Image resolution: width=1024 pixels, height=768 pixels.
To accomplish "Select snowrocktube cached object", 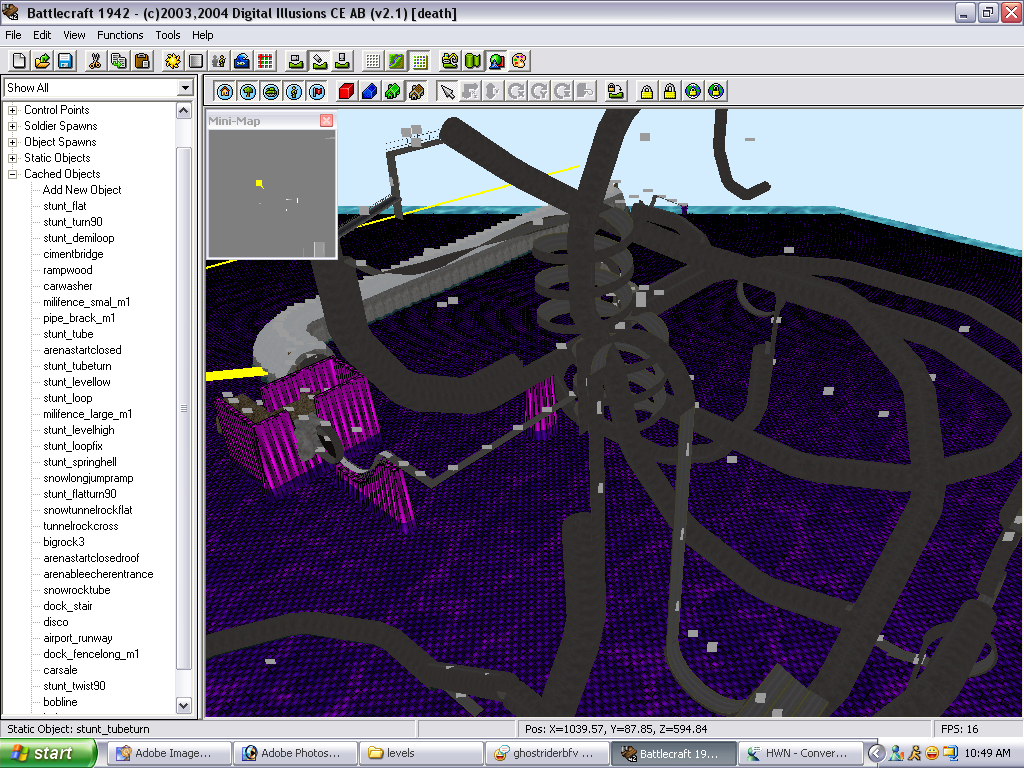I will pyautogui.click(x=76, y=590).
